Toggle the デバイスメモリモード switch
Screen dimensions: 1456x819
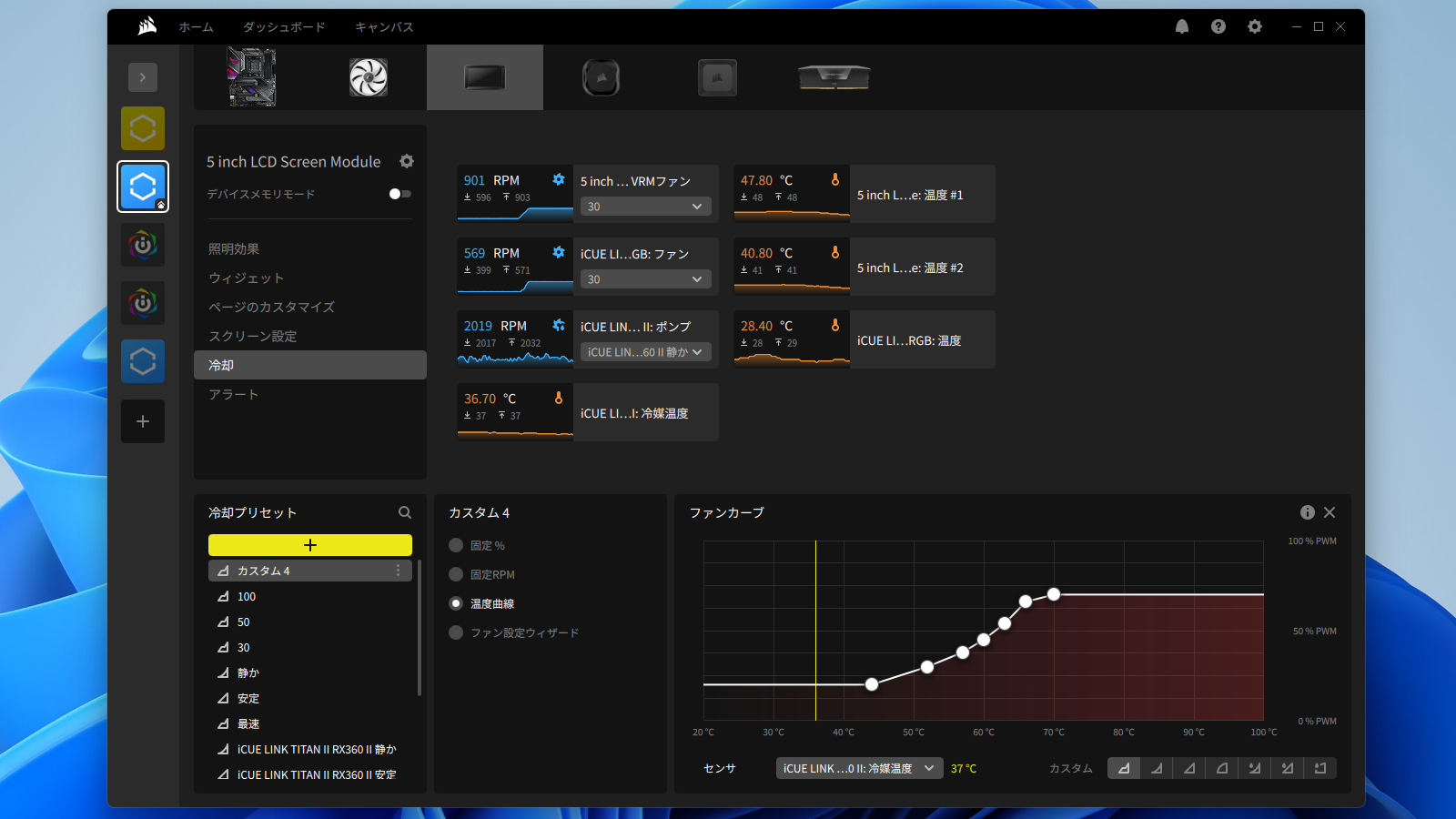click(x=399, y=194)
